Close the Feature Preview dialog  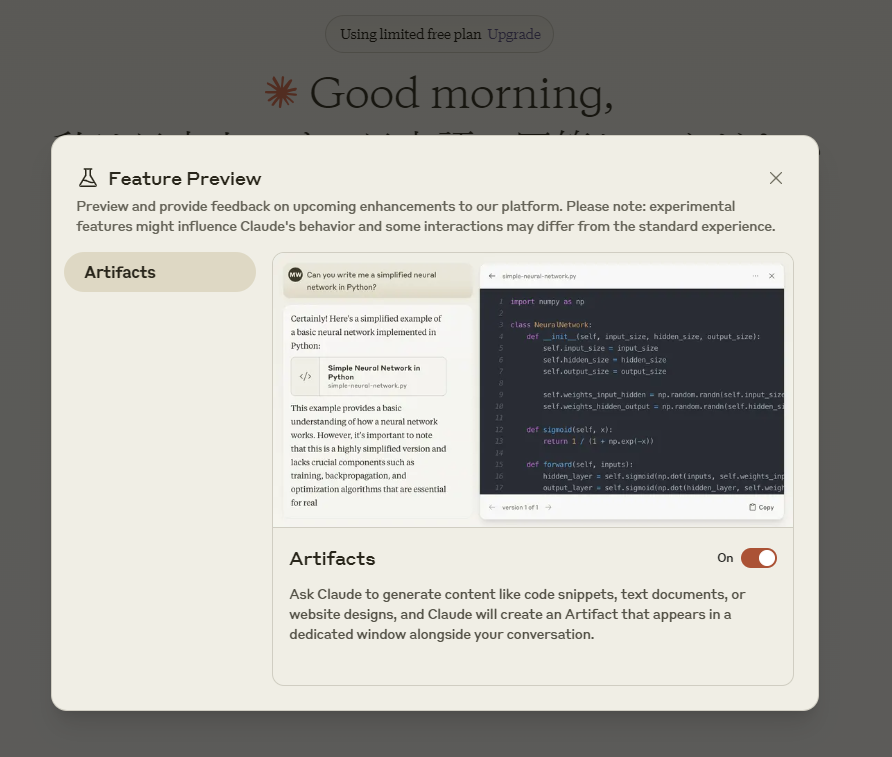pos(776,178)
